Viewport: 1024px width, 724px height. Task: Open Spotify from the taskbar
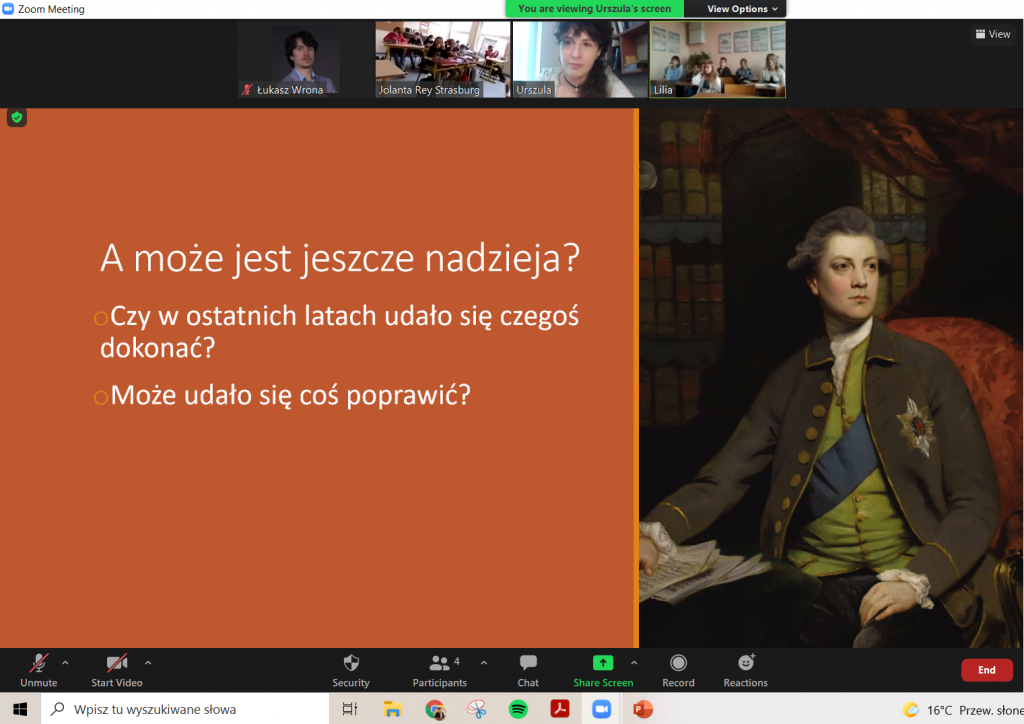(x=518, y=709)
